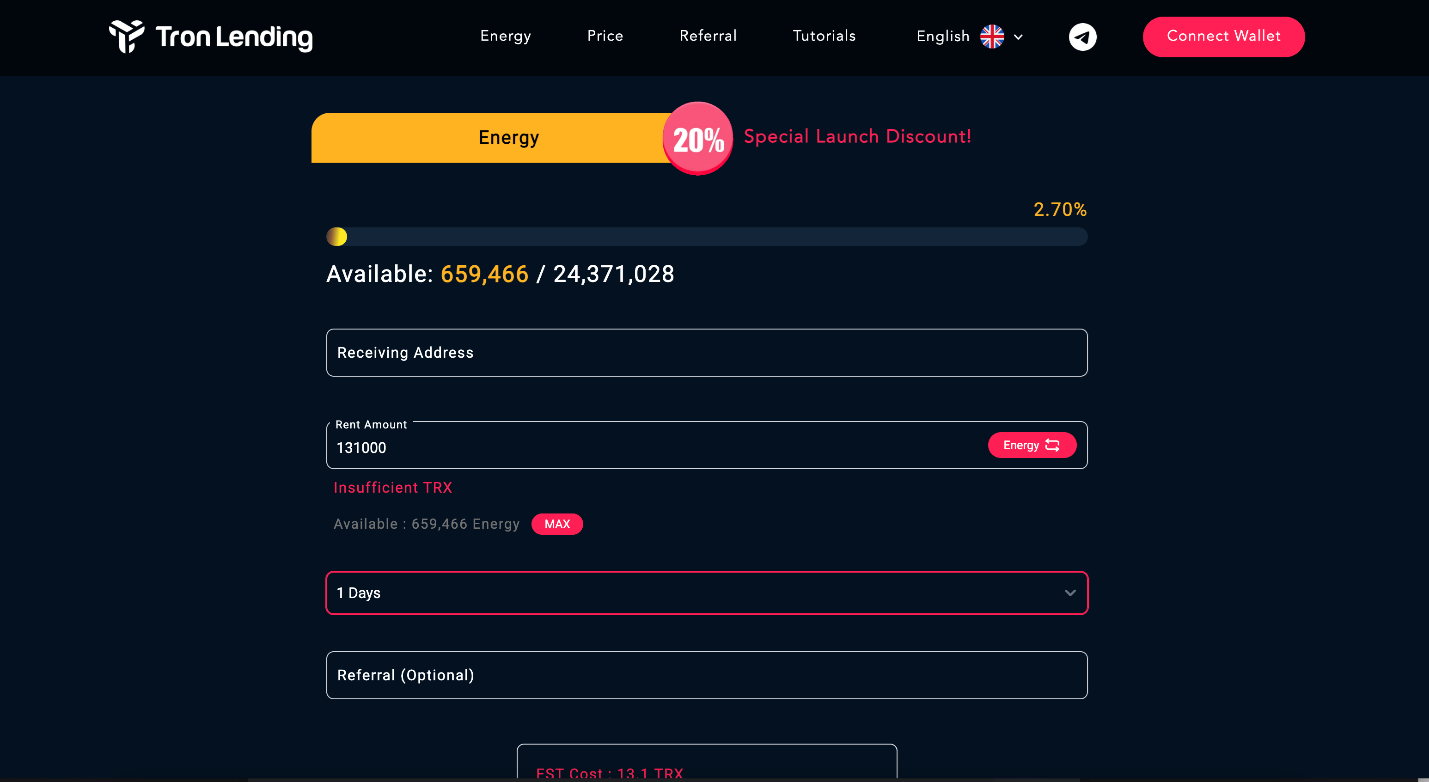Click the Connect Wallet button
The width and height of the screenshot is (1429, 782).
(1224, 37)
